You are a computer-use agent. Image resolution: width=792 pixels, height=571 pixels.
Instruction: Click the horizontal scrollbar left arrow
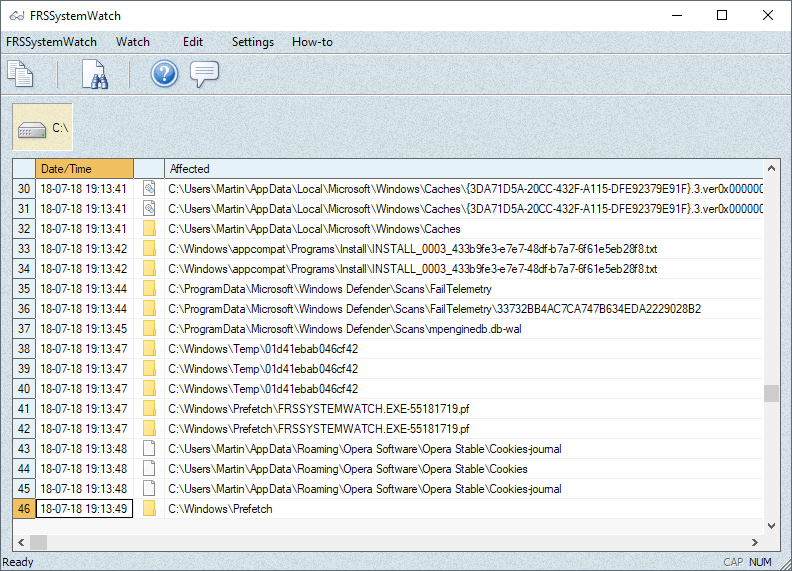click(21, 543)
